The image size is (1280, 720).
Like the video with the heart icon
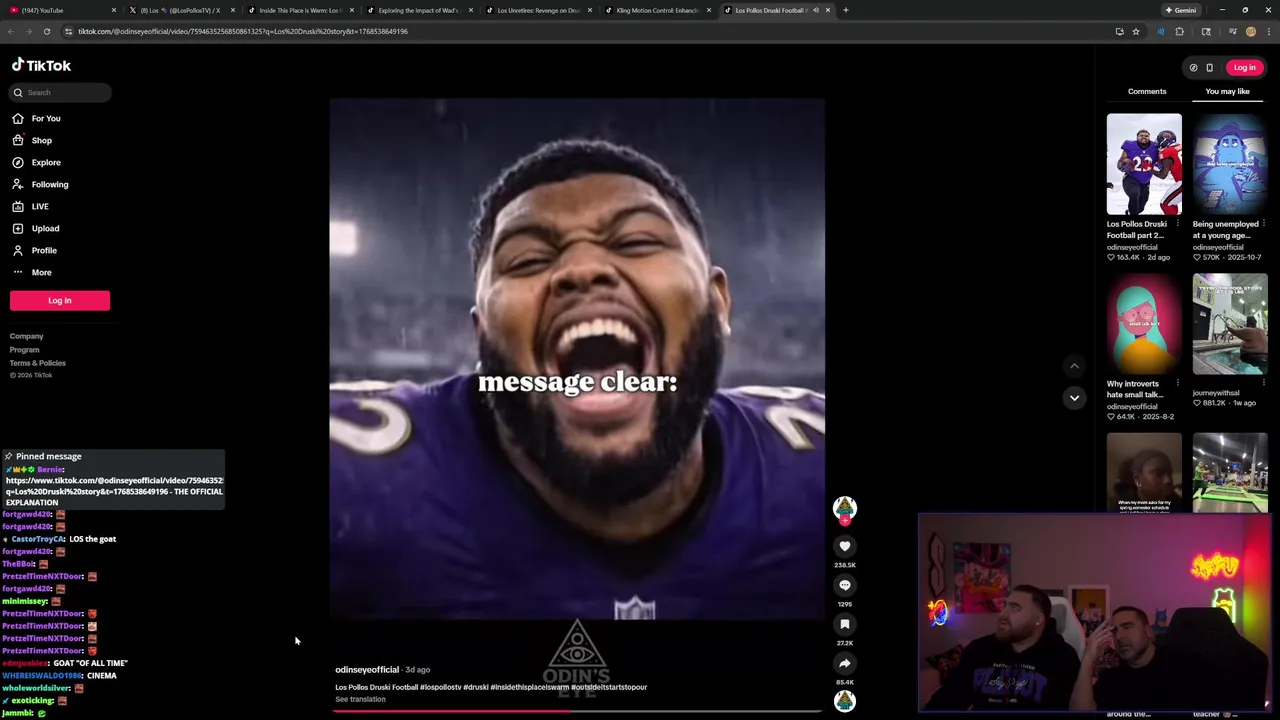click(845, 546)
